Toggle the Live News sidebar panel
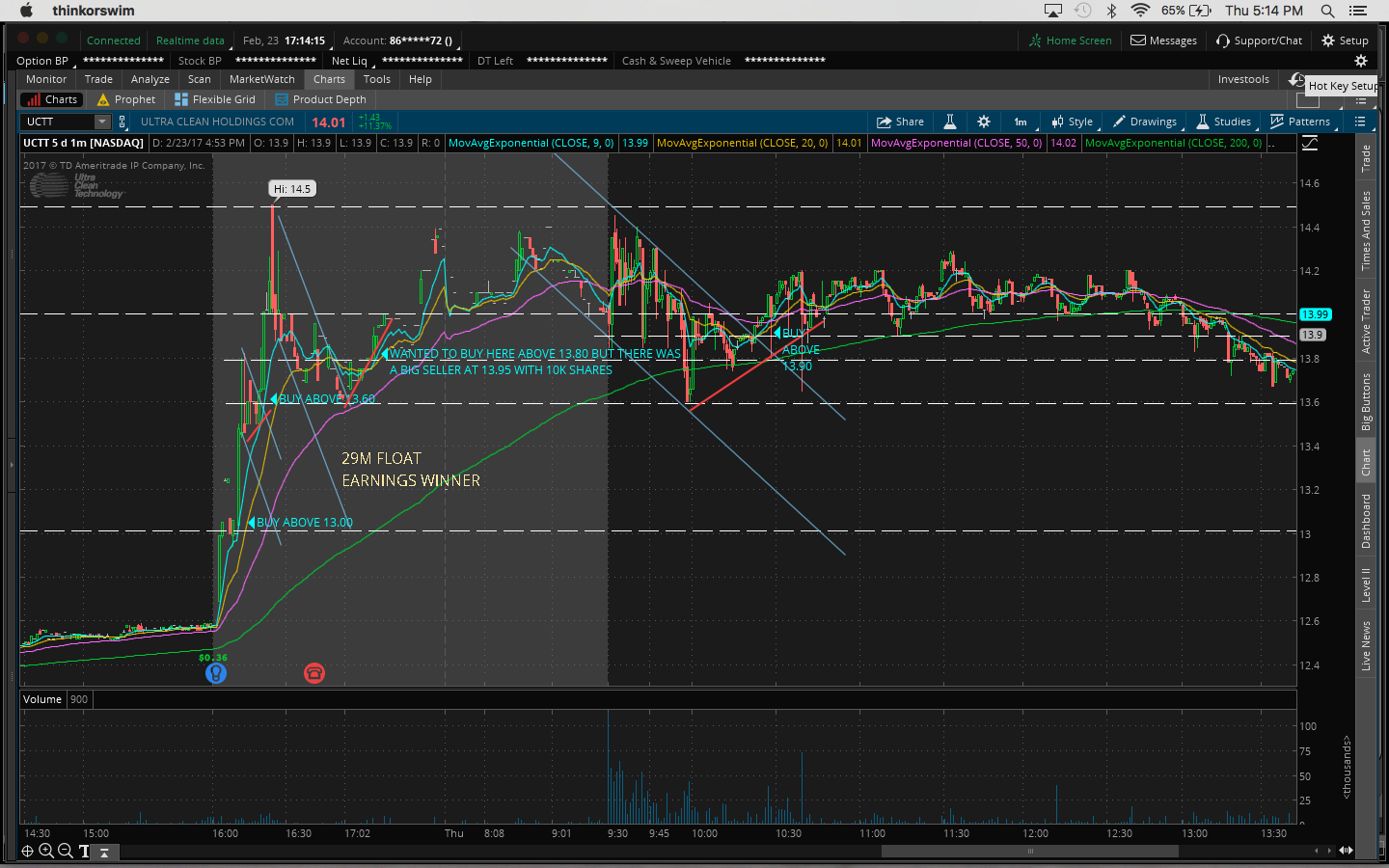 (x=1366, y=645)
